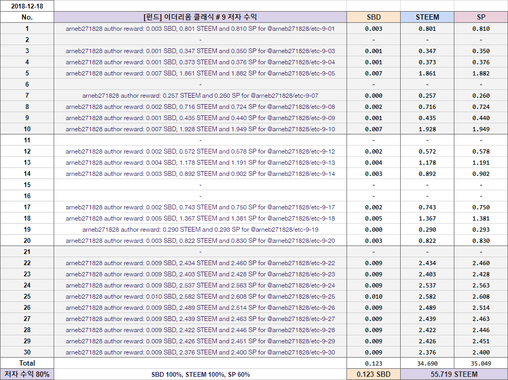Viewport: 508px width, 380px height.
Task: Select the date cell 2018-12-18
Action: pos(27,6)
